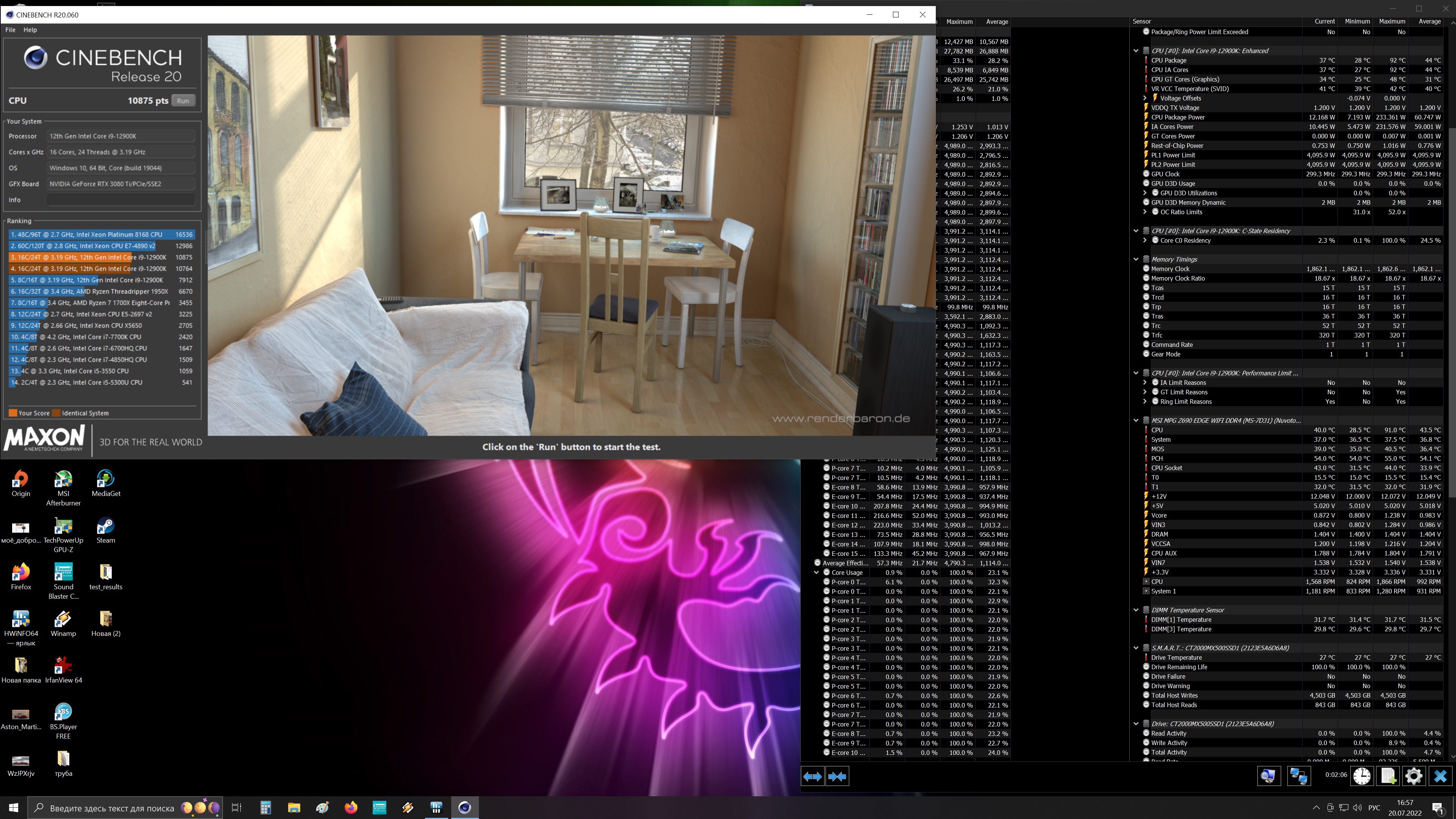Open the File menu in Cinebench
This screenshot has height=819, width=1456.
pos(10,30)
